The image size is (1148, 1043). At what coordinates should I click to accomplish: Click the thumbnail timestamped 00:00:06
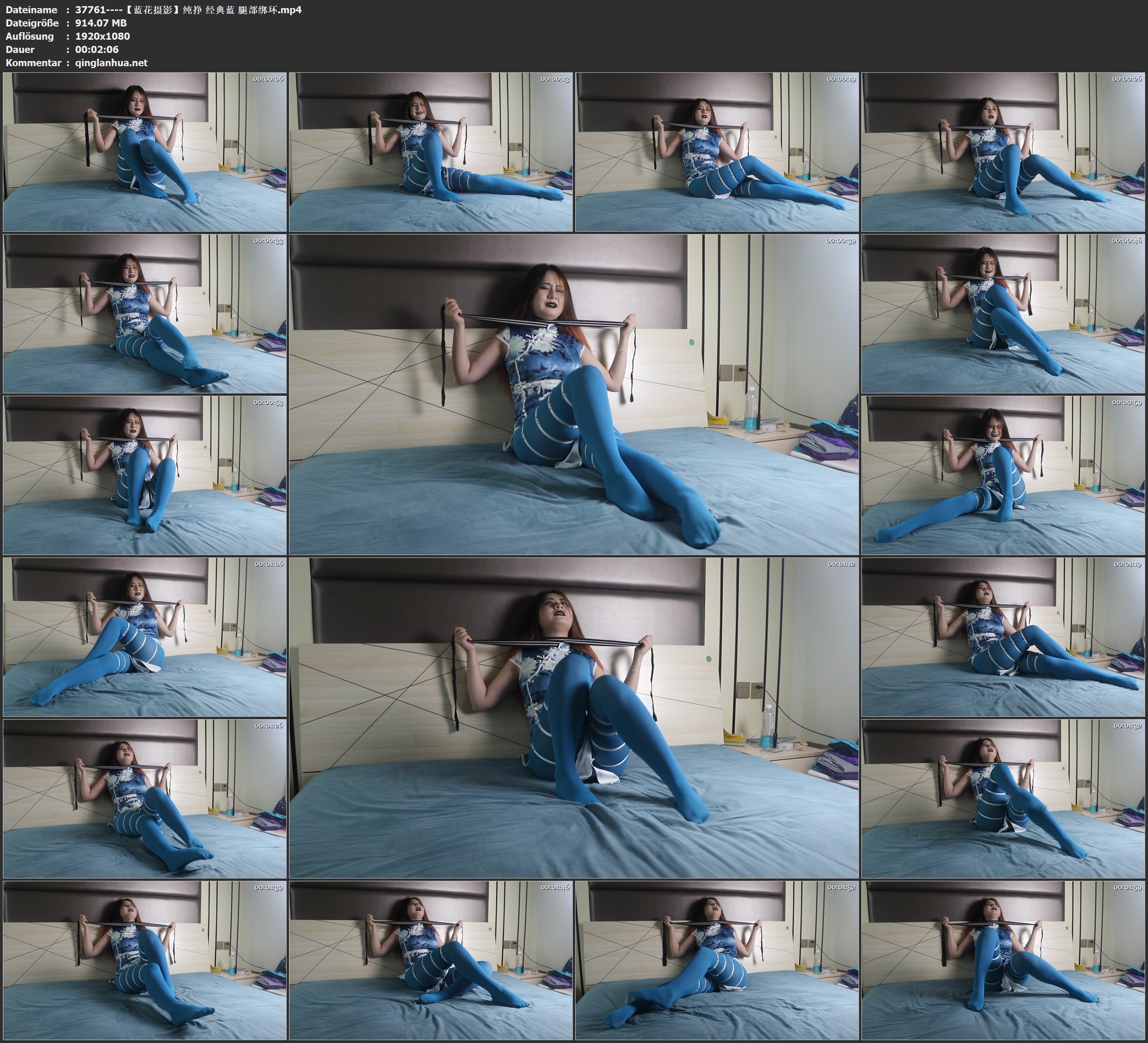click(x=145, y=151)
